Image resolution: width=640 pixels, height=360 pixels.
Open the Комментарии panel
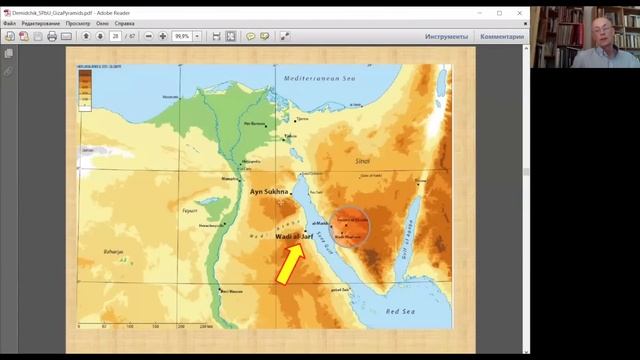[x=502, y=36]
